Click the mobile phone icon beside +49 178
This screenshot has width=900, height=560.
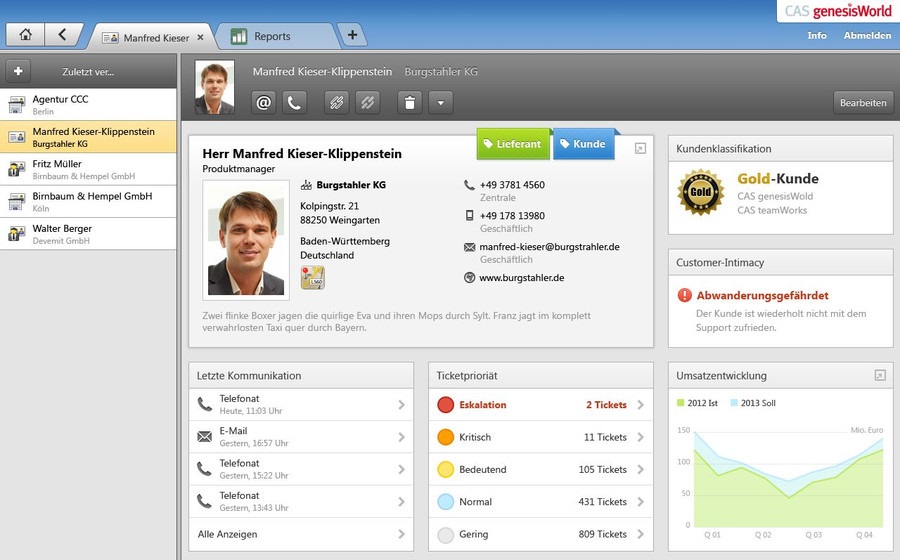coord(469,216)
